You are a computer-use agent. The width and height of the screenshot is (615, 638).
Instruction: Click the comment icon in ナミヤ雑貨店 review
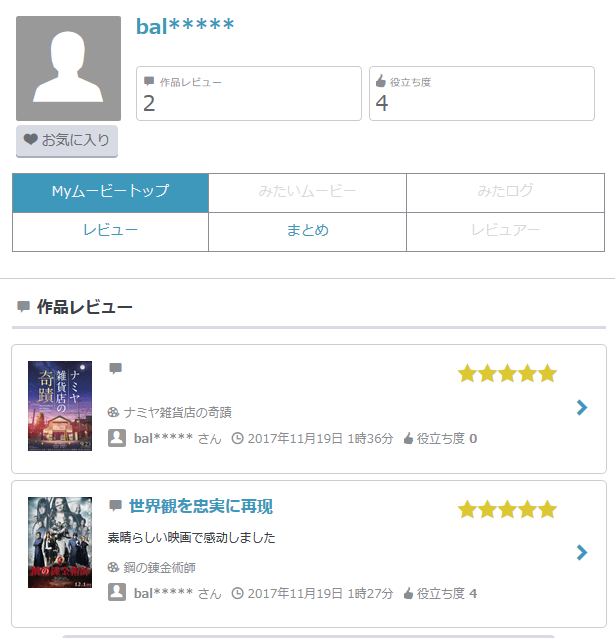pos(116,368)
